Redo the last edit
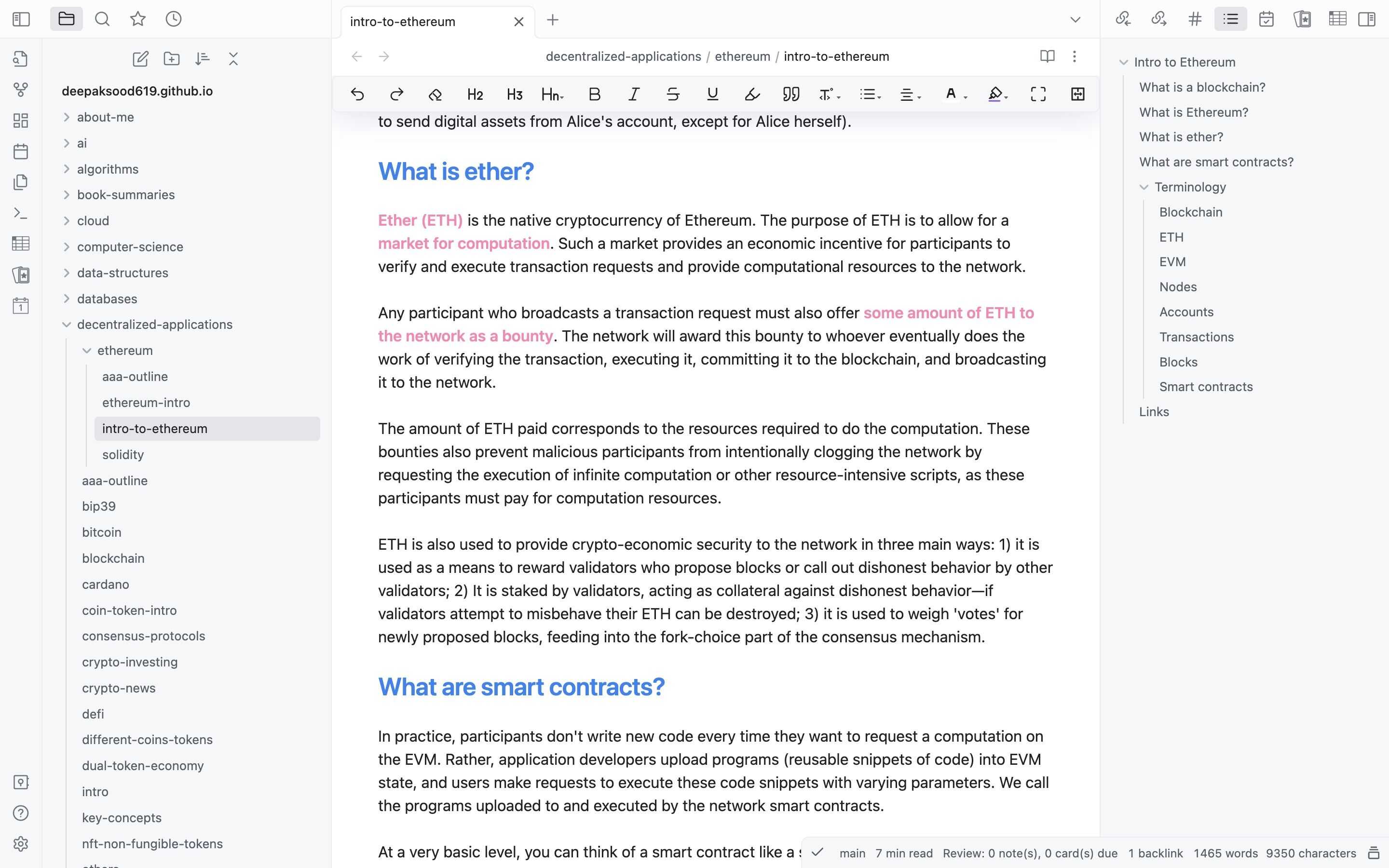1389x868 pixels. [396, 94]
